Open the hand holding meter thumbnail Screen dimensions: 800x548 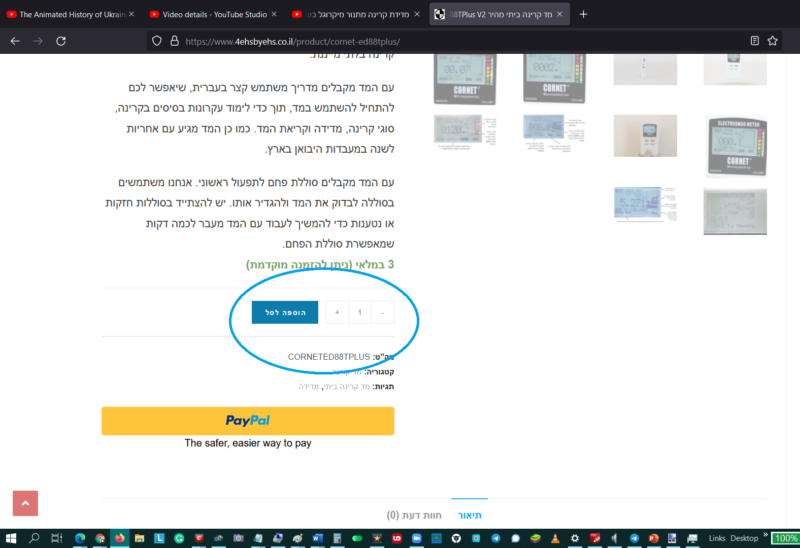[x=645, y=136]
